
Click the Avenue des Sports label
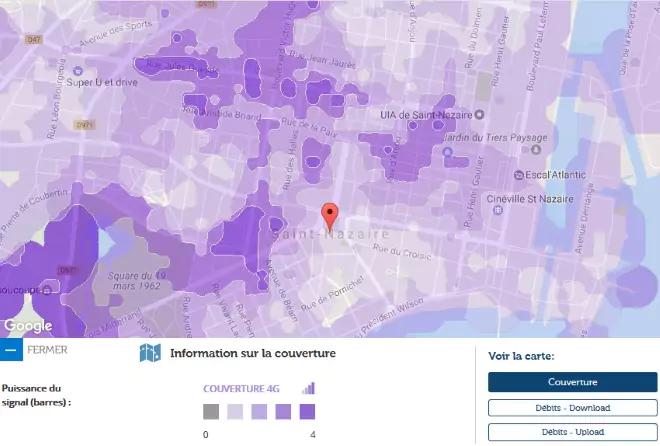[115, 33]
